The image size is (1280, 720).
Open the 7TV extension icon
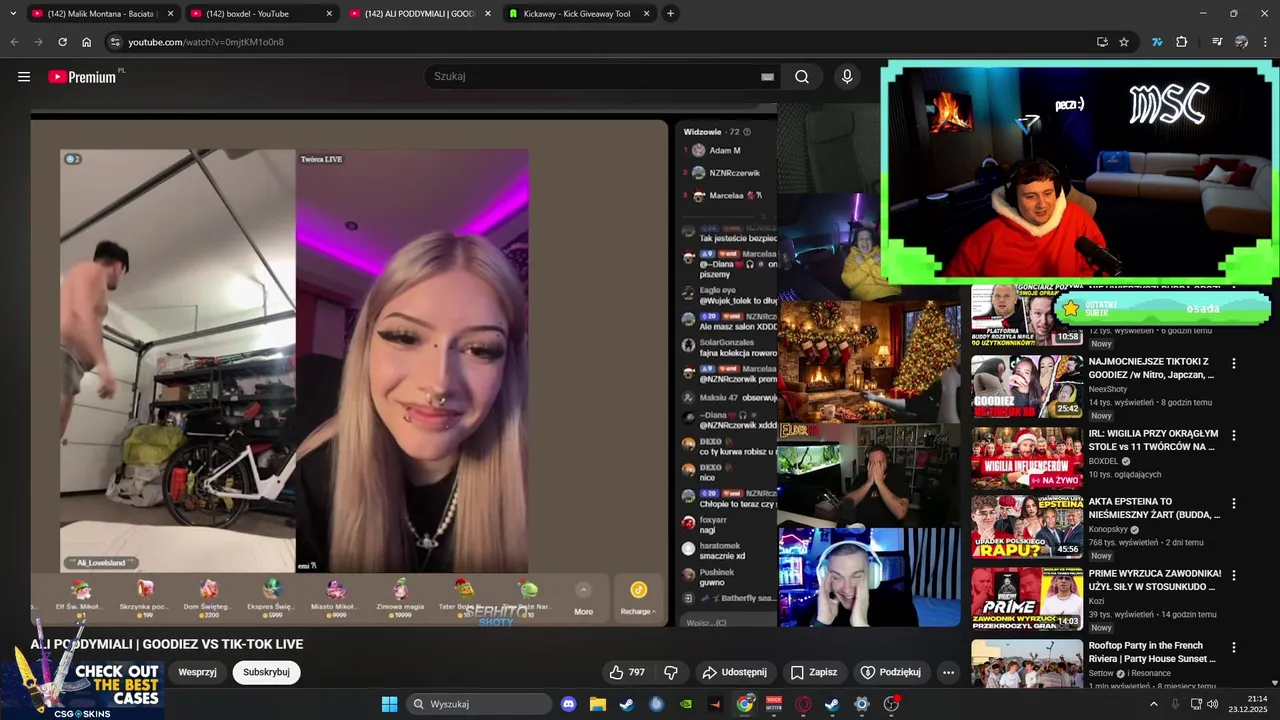click(x=1157, y=42)
